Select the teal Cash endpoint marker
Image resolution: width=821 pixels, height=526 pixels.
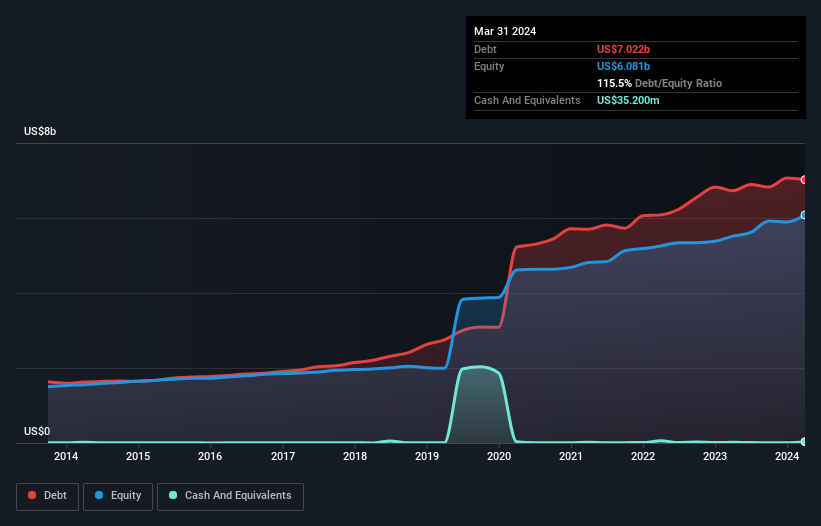(x=804, y=442)
